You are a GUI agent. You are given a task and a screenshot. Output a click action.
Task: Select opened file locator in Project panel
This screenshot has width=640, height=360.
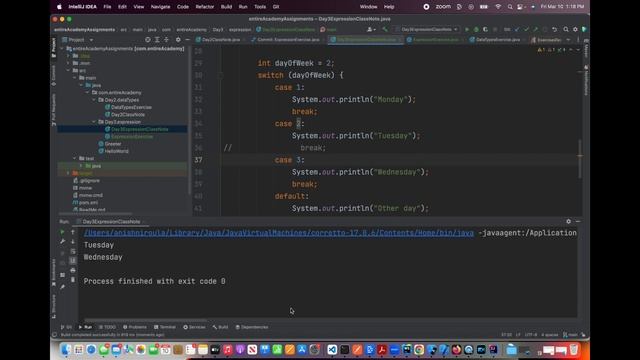[148, 40]
